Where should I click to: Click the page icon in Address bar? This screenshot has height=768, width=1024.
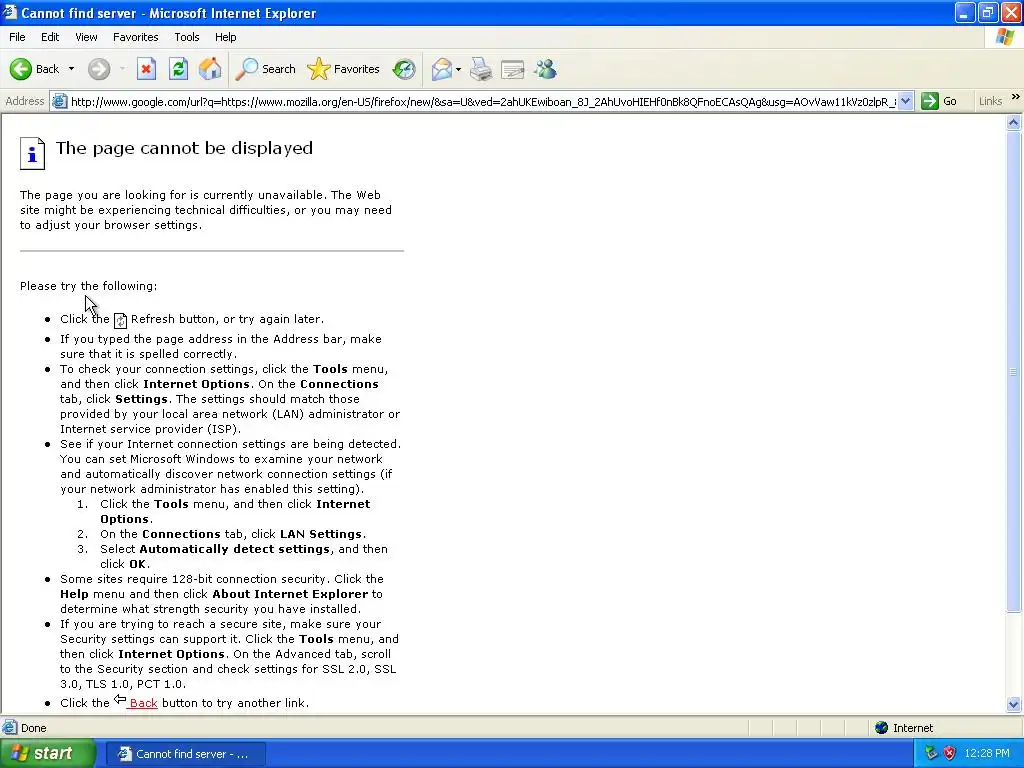click(59, 101)
